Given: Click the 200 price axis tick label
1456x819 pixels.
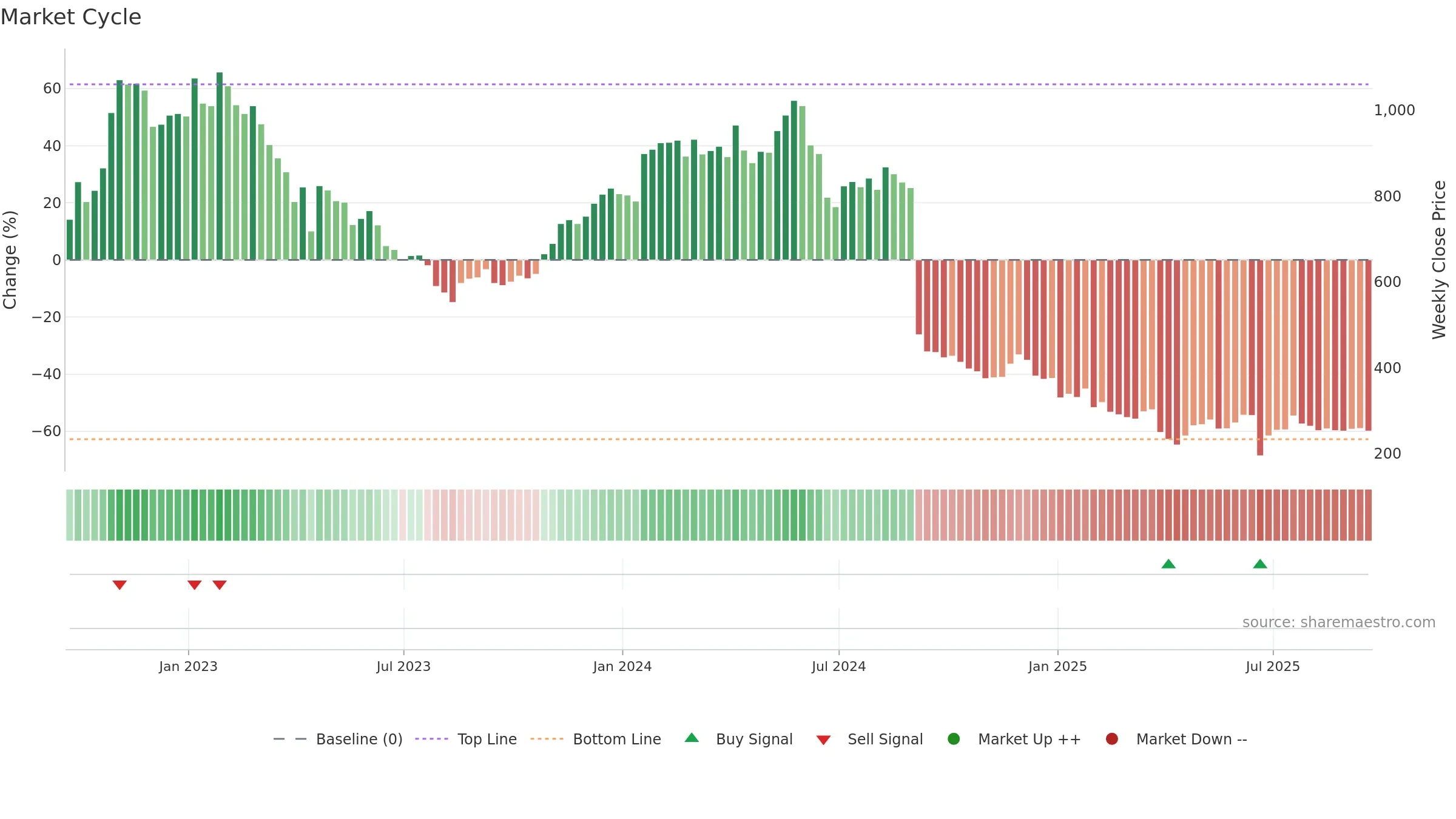Looking at the screenshot, I should [x=1387, y=454].
